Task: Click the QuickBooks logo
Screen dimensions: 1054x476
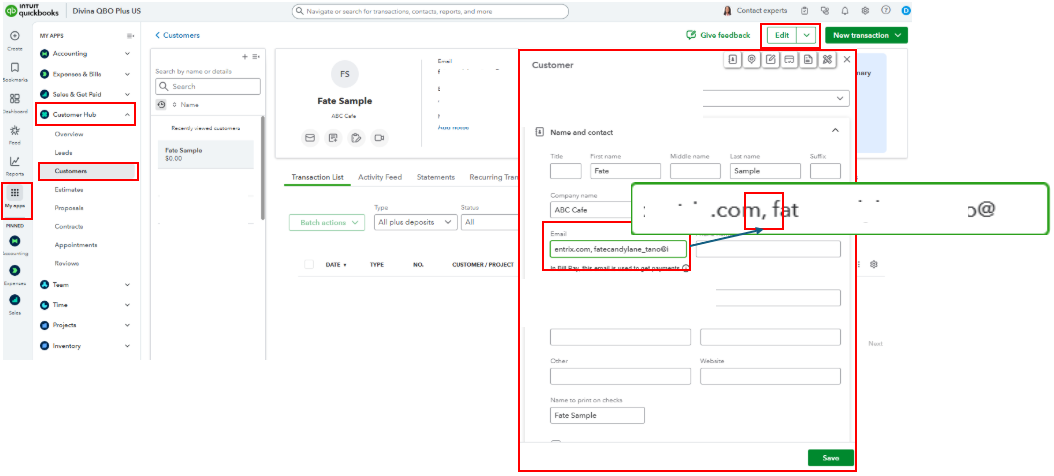Action: point(32,11)
